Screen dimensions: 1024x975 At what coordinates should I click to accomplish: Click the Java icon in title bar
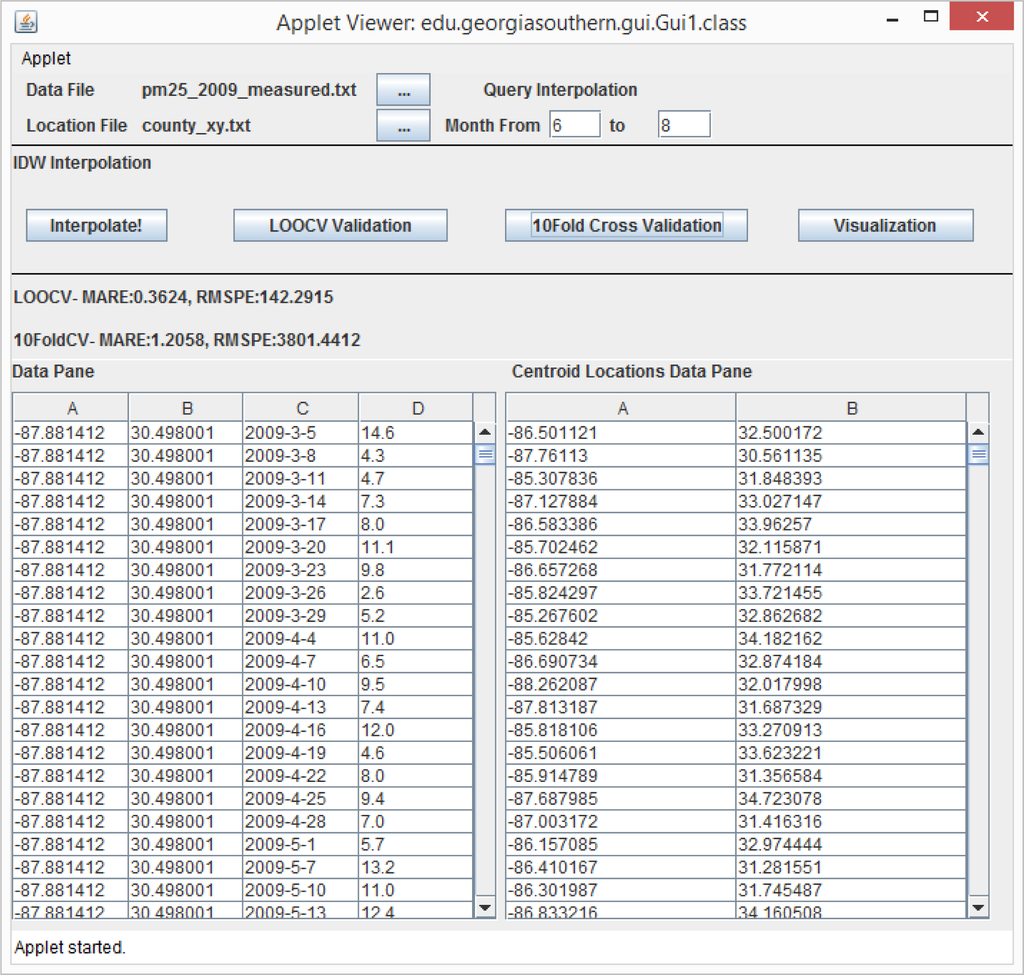click(x=27, y=21)
